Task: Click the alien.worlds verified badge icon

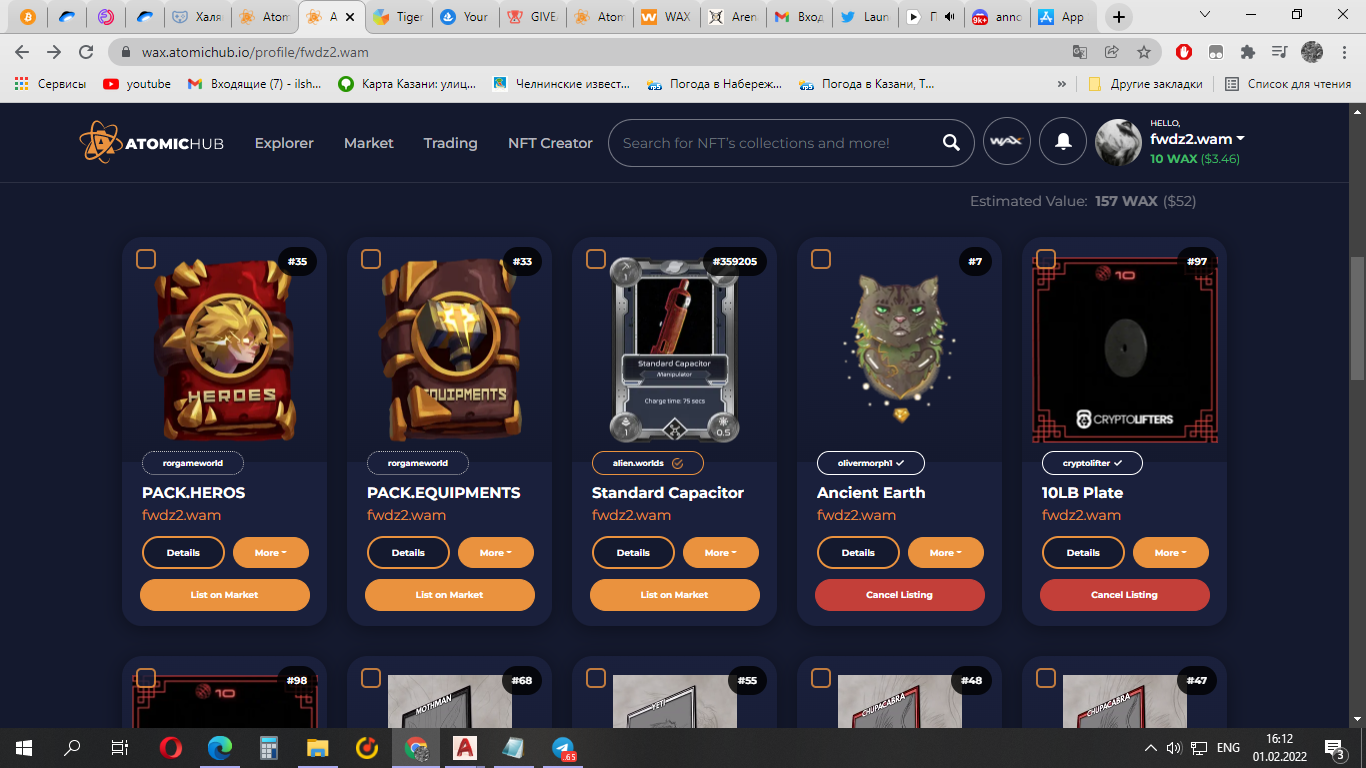Action: click(677, 463)
